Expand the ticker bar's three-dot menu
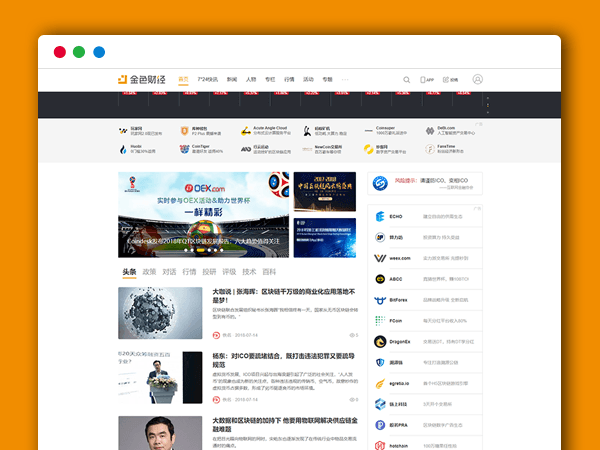 [487, 104]
